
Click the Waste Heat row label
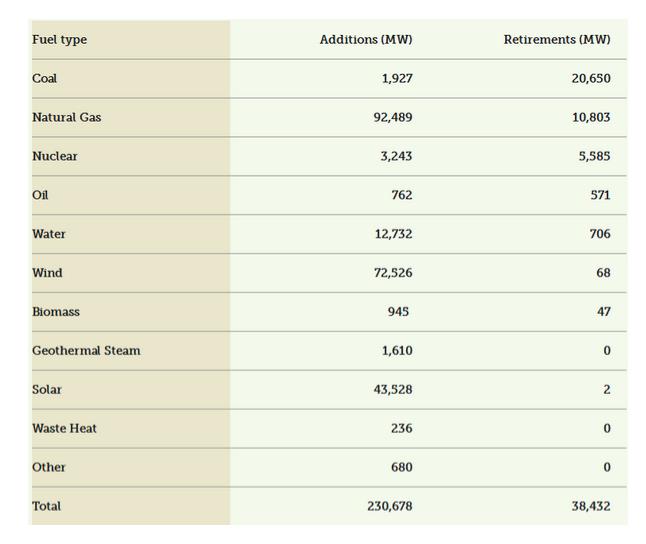point(64,429)
